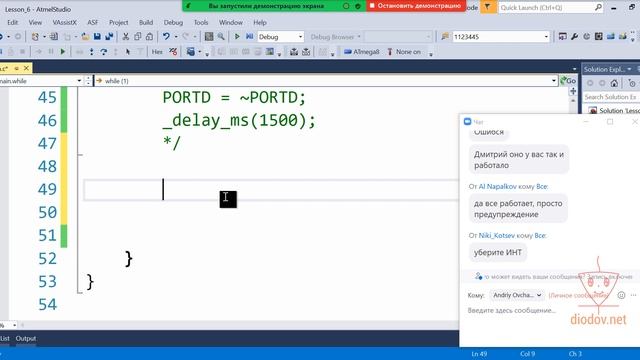Click the Quick Launch search field
Viewport: 640px width, 360px height.
pos(550,7)
